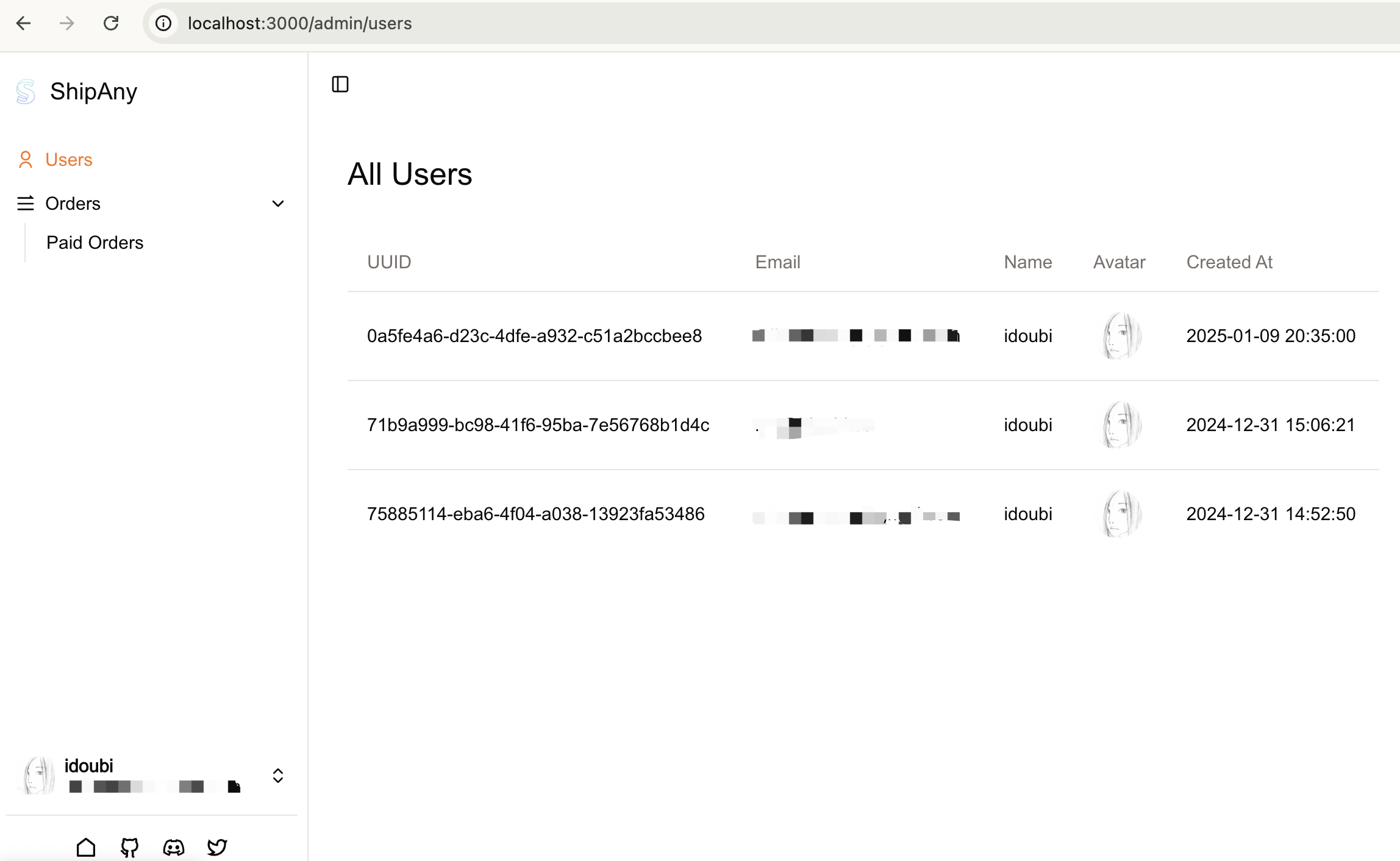Click the Created At column header
The width and height of the screenshot is (1400, 861).
(x=1229, y=262)
